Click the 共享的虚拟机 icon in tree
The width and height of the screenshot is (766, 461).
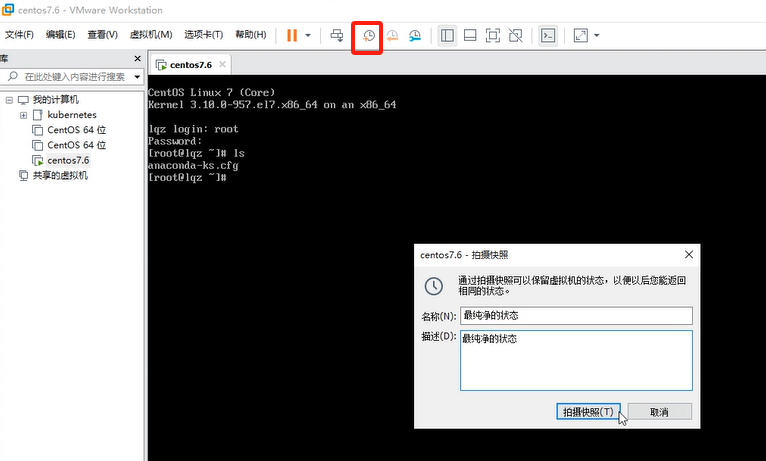click(x=23, y=175)
